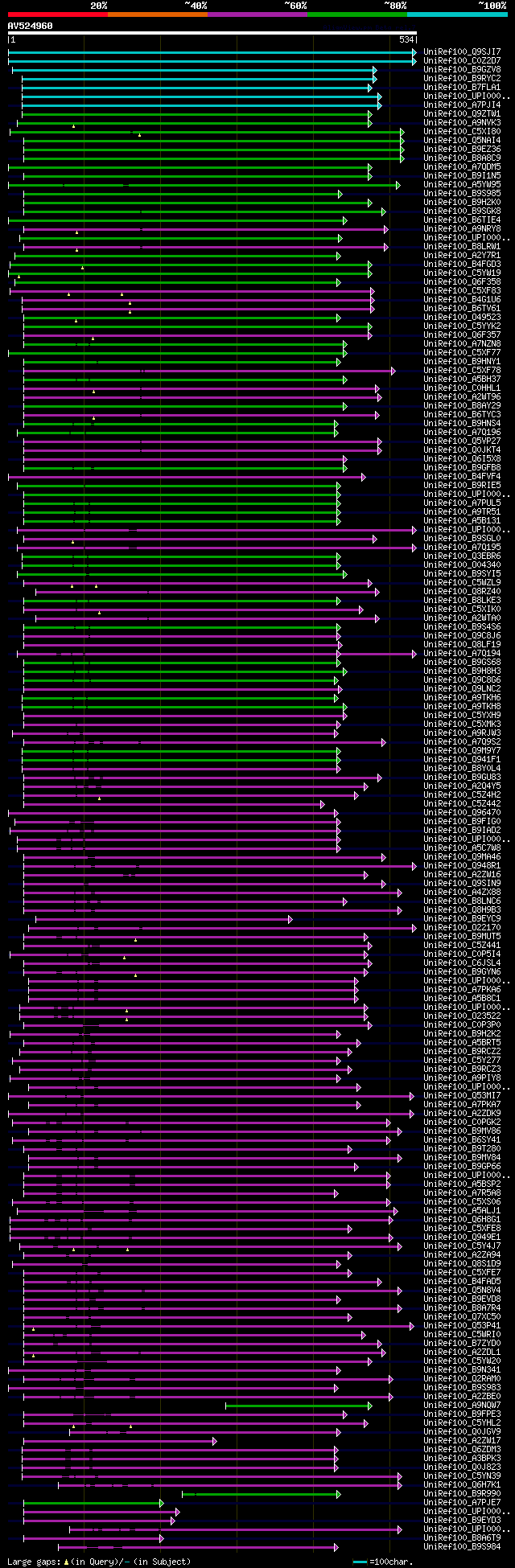Open the UniRef100_A5YW95 entry
This screenshot has height=1568, width=515.
(462, 185)
